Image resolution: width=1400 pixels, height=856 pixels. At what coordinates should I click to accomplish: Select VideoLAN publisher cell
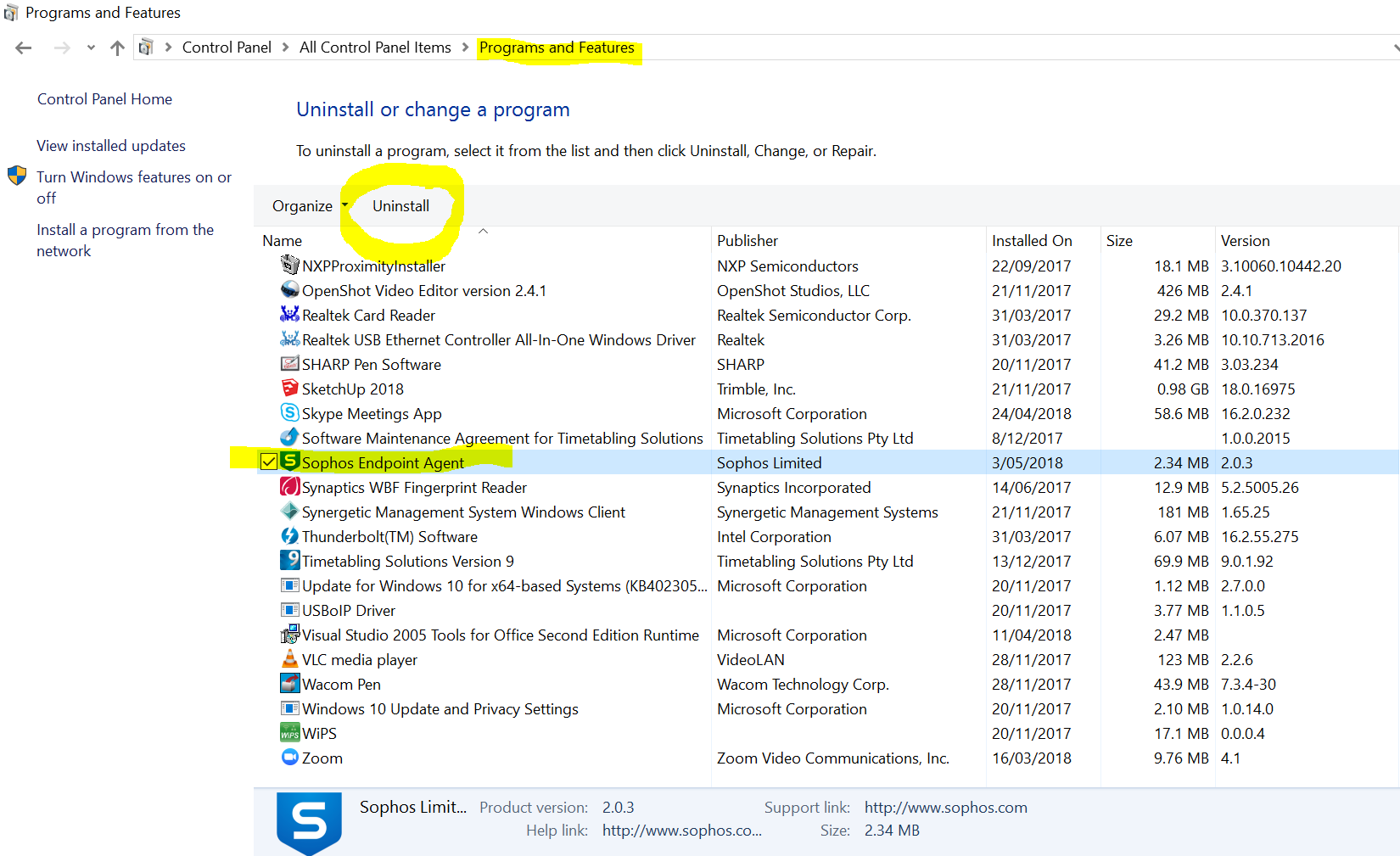pyautogui.click(x=751, y=660)
